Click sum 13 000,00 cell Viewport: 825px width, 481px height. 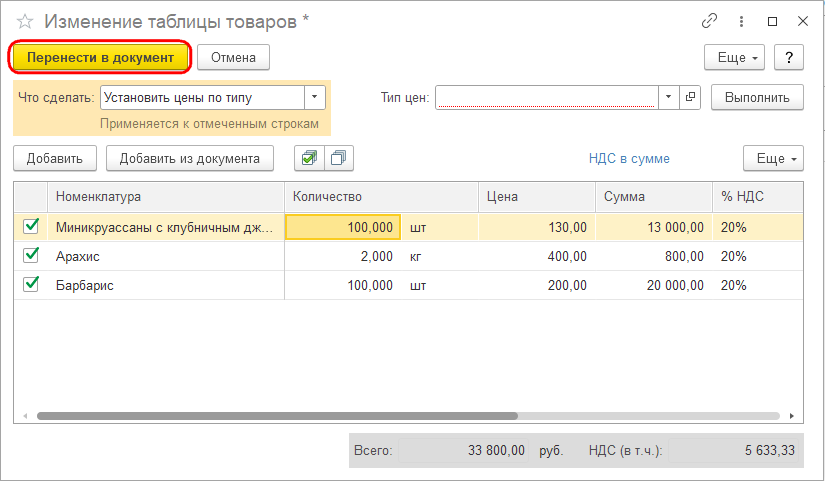click(654, 227)
